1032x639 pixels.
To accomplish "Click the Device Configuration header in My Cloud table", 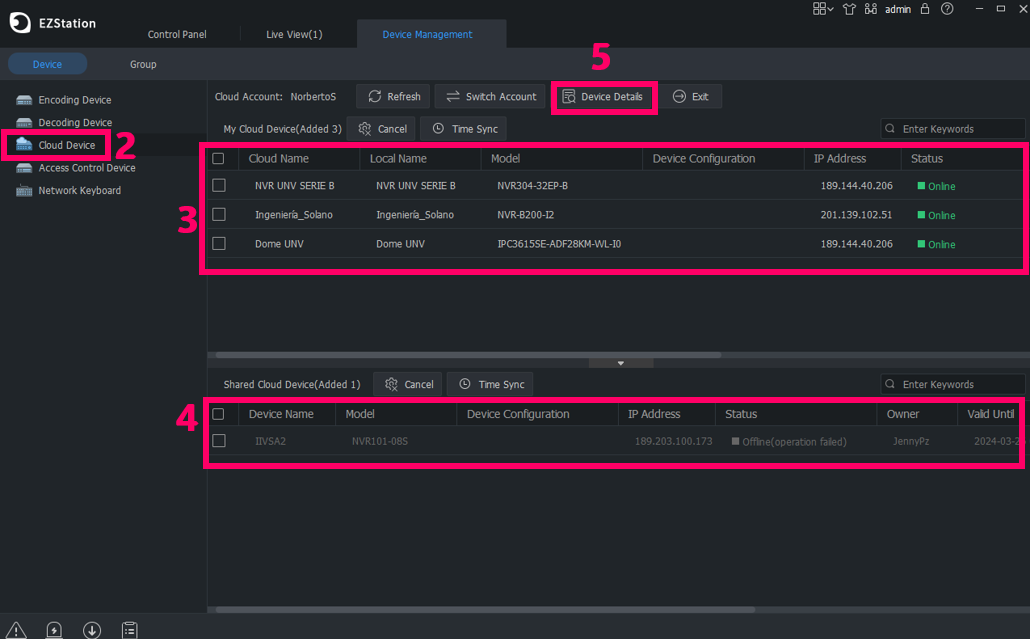I will point(704,159).
